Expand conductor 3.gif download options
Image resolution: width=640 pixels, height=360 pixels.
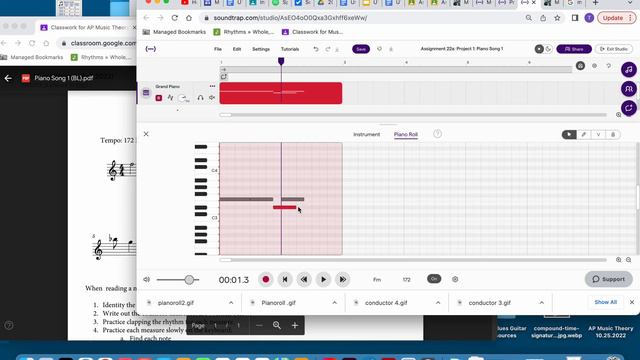[542, 303]
